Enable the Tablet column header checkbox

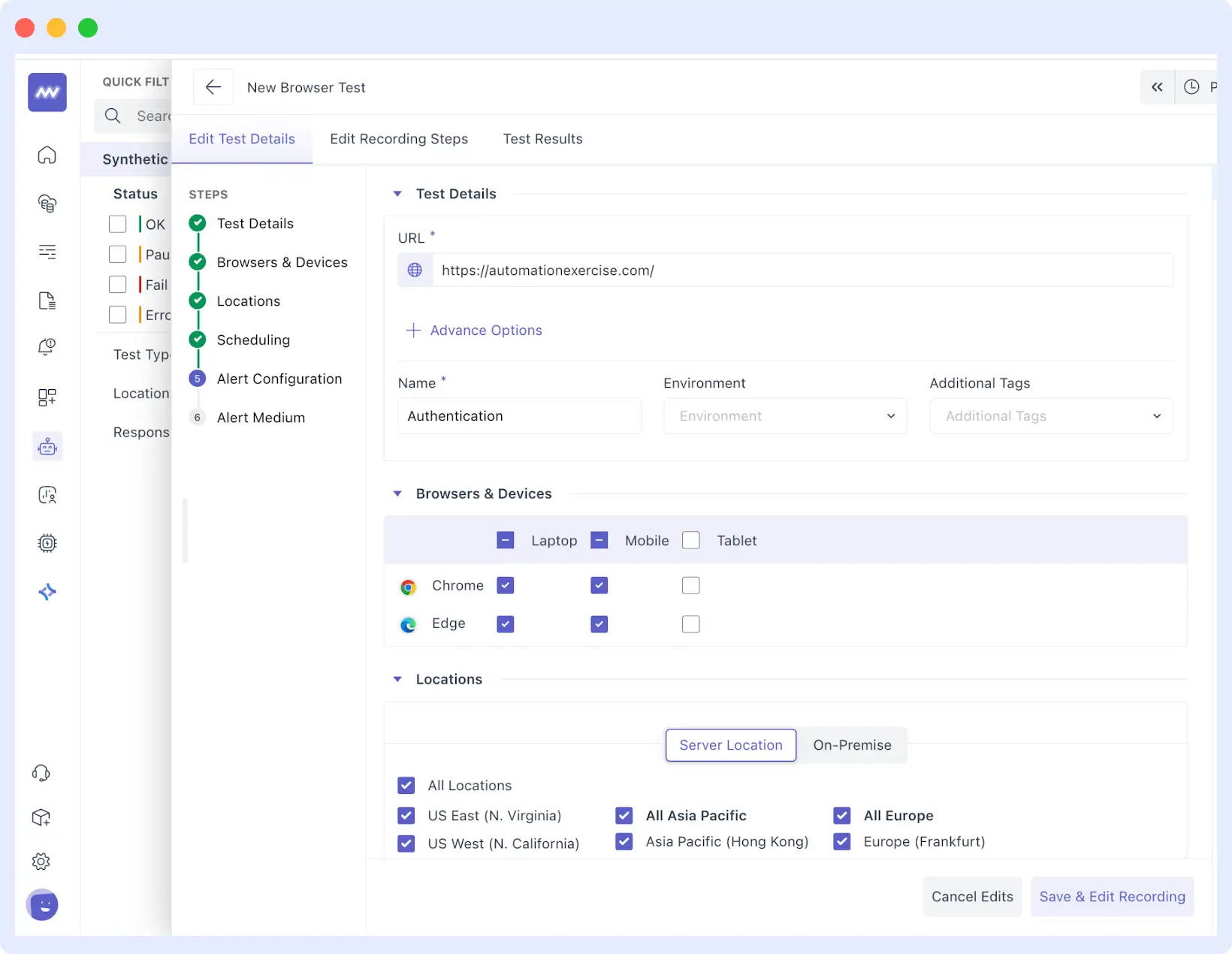coord(691,540)
